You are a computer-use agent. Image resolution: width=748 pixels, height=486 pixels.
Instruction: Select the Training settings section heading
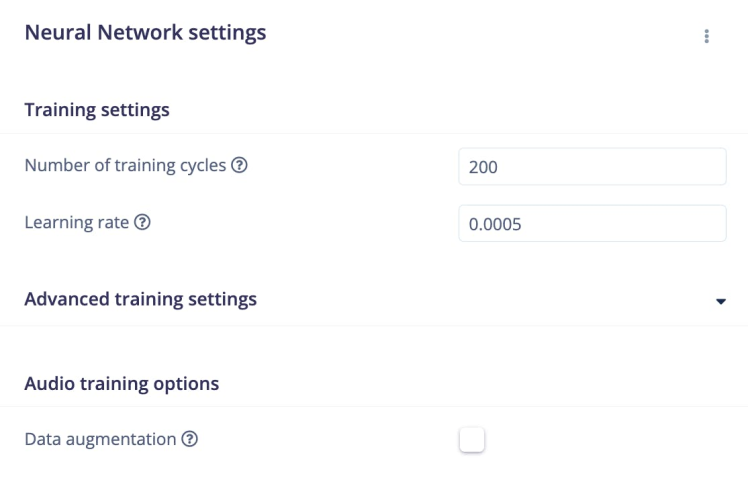(x=97, y=110)
